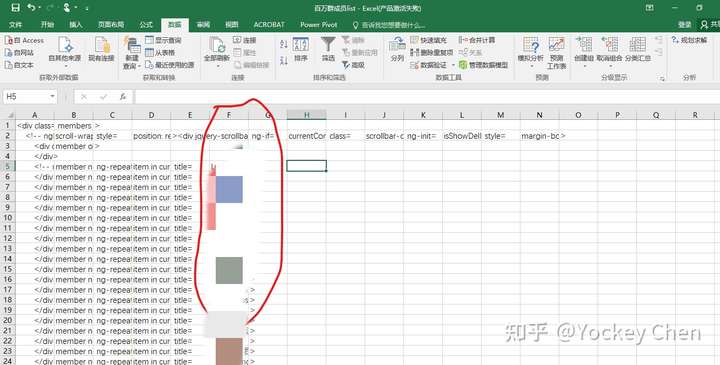Screen dimensions: 720x365
Task: Import data from Access (自 Access)
Action: tap(24, 40)
